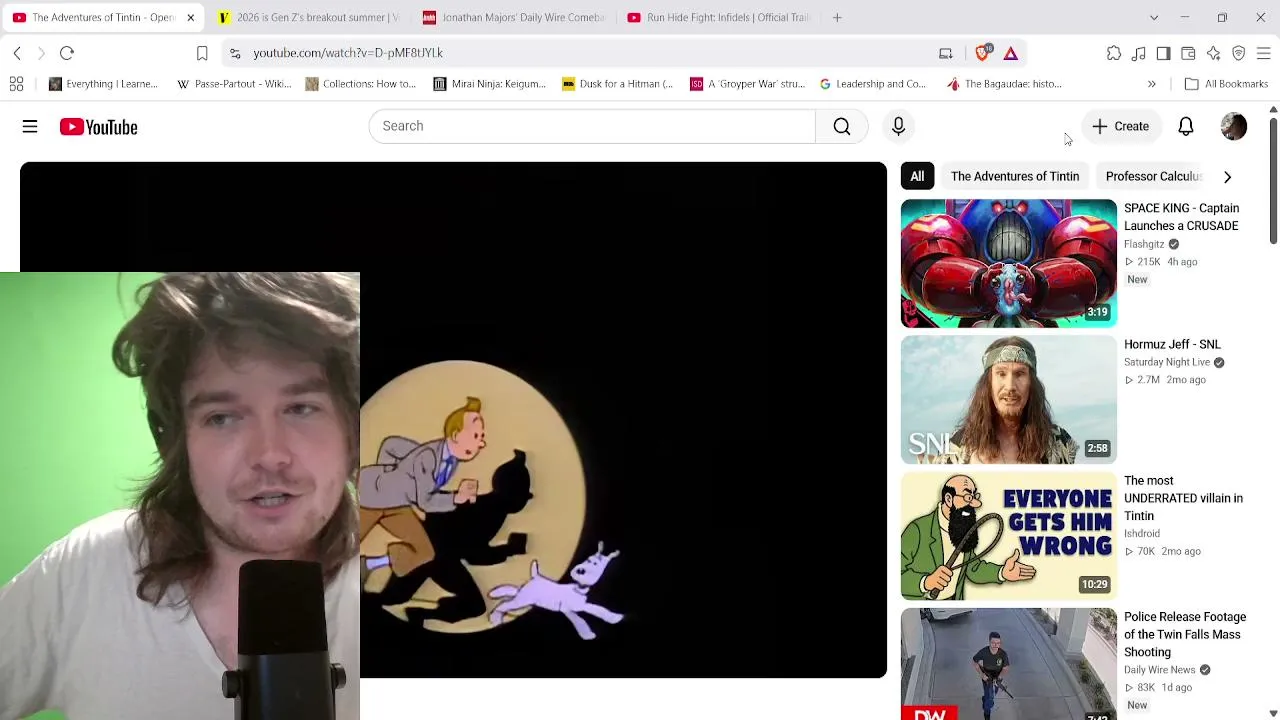
Task: Visit the Ishdroid channel name
Action: (1142, 534)
